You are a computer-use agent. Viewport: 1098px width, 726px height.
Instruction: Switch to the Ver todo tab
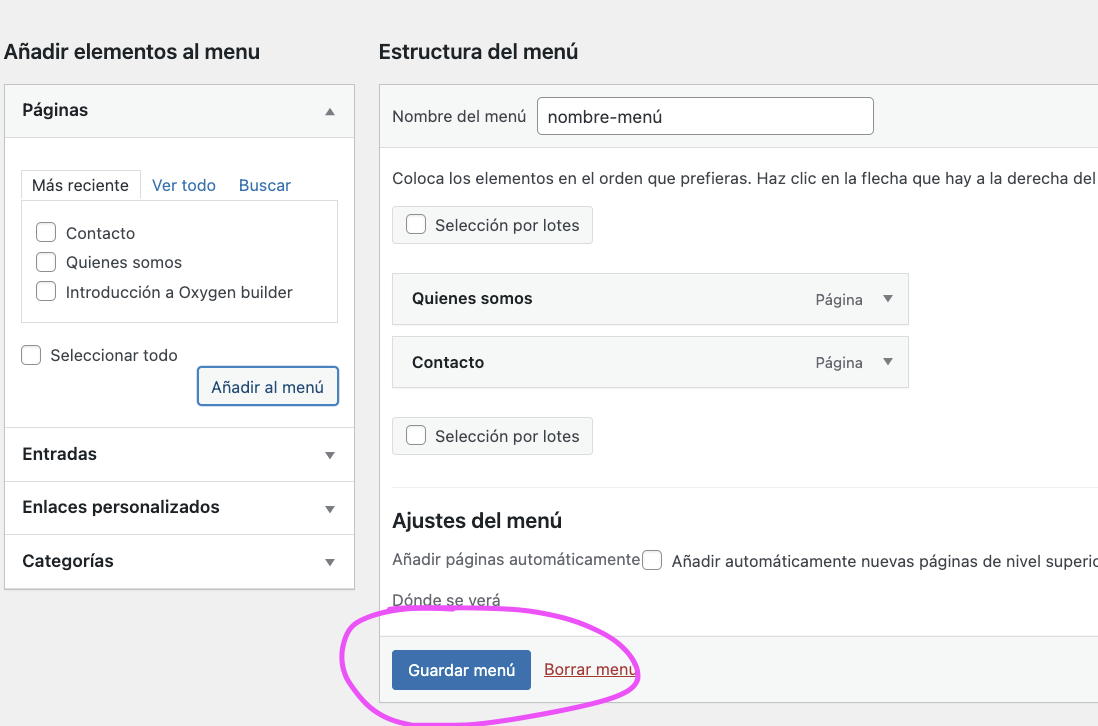tap(184, 185)
